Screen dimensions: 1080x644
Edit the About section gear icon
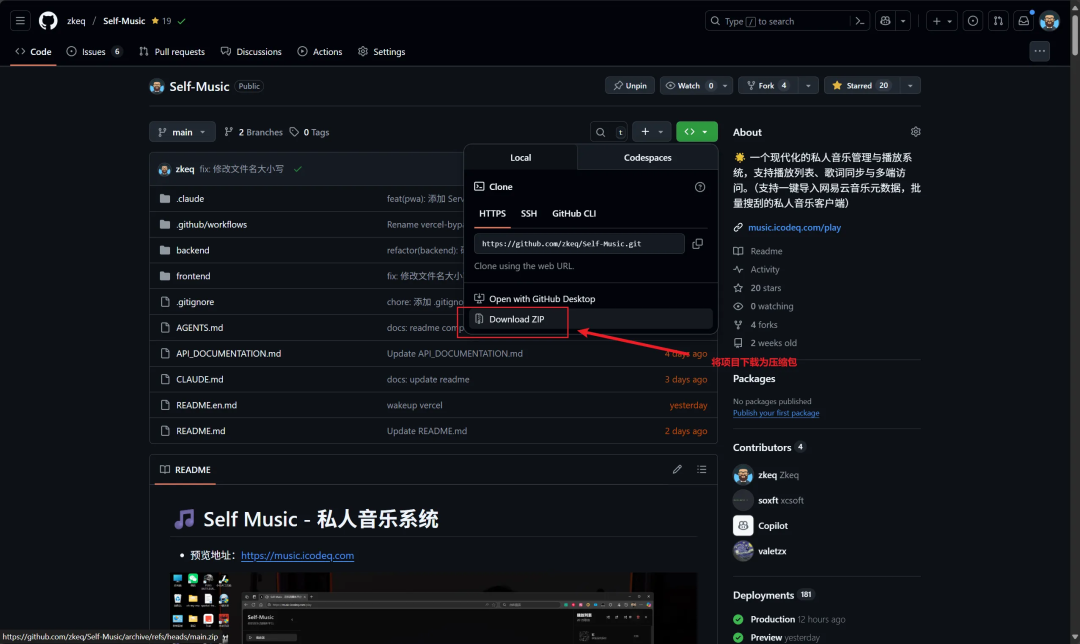915,132
